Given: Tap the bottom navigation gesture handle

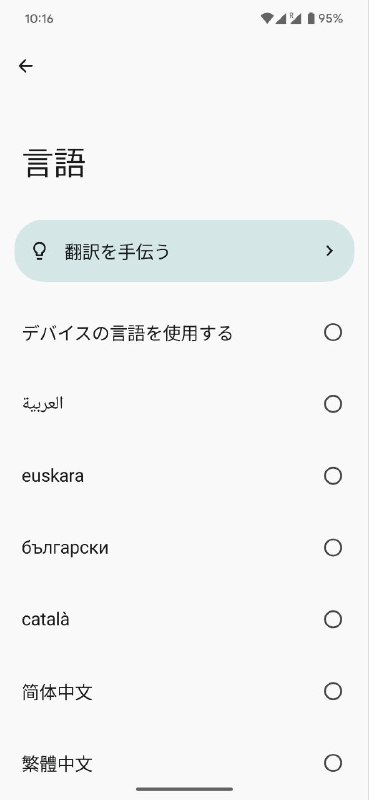Looking at the screenshot, I should coord(184,789).
